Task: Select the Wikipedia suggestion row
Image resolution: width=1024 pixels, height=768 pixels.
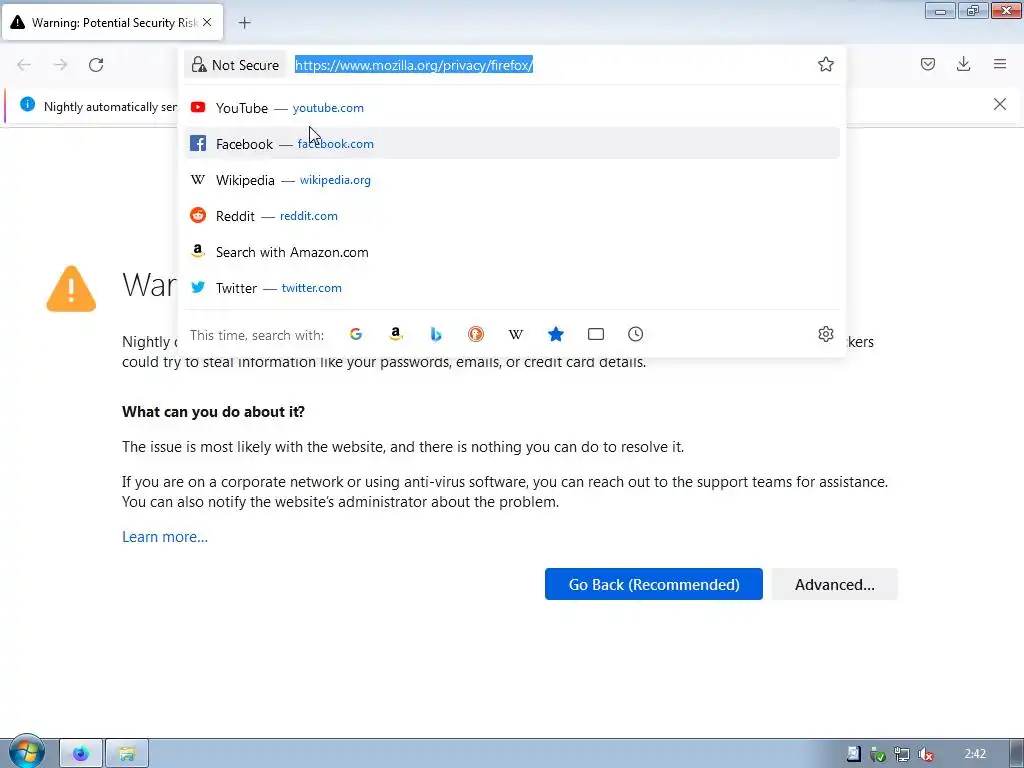Action: click(512, 180)
